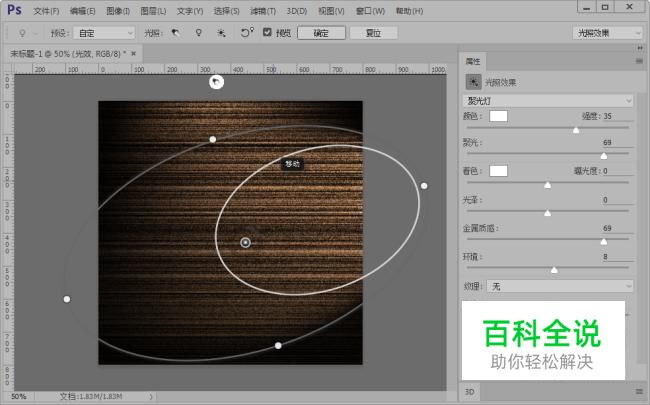The width and height of the screenshot is (650, 405).
Task: Open the 视图(V) menu
Action: (331, 11)
